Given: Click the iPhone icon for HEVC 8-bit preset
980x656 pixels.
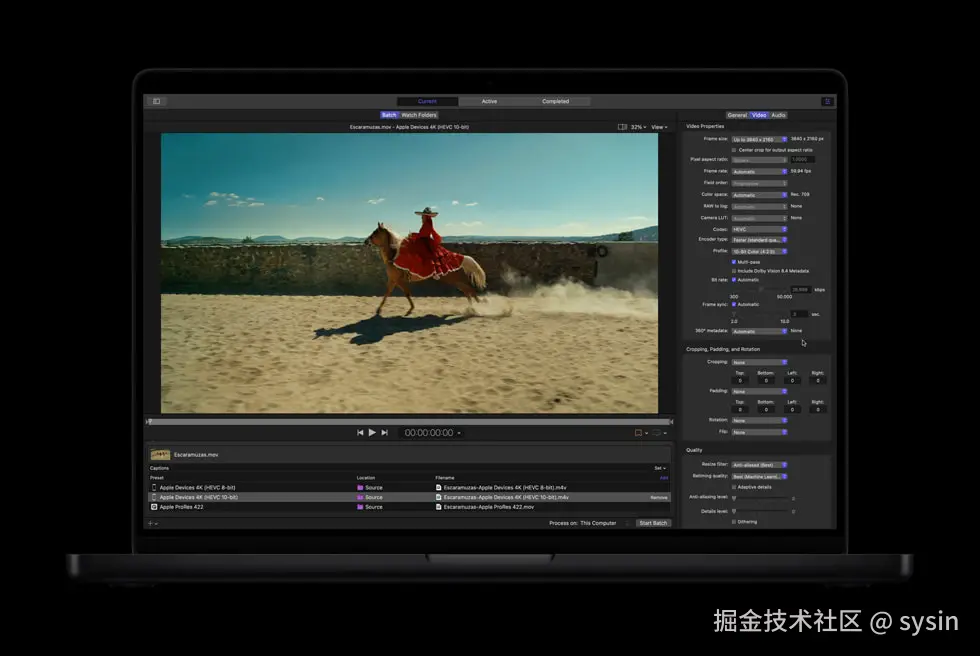Looking at the screenshot, I should coord(154,487).
